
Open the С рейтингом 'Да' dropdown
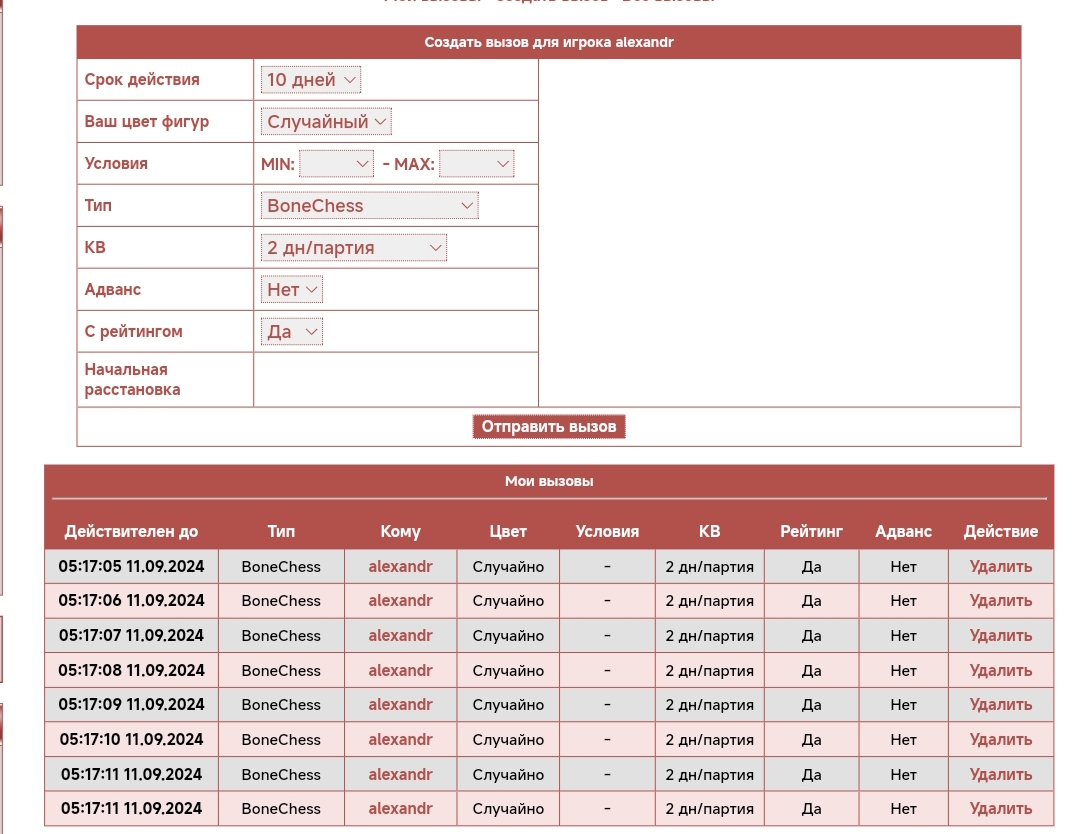291,331
